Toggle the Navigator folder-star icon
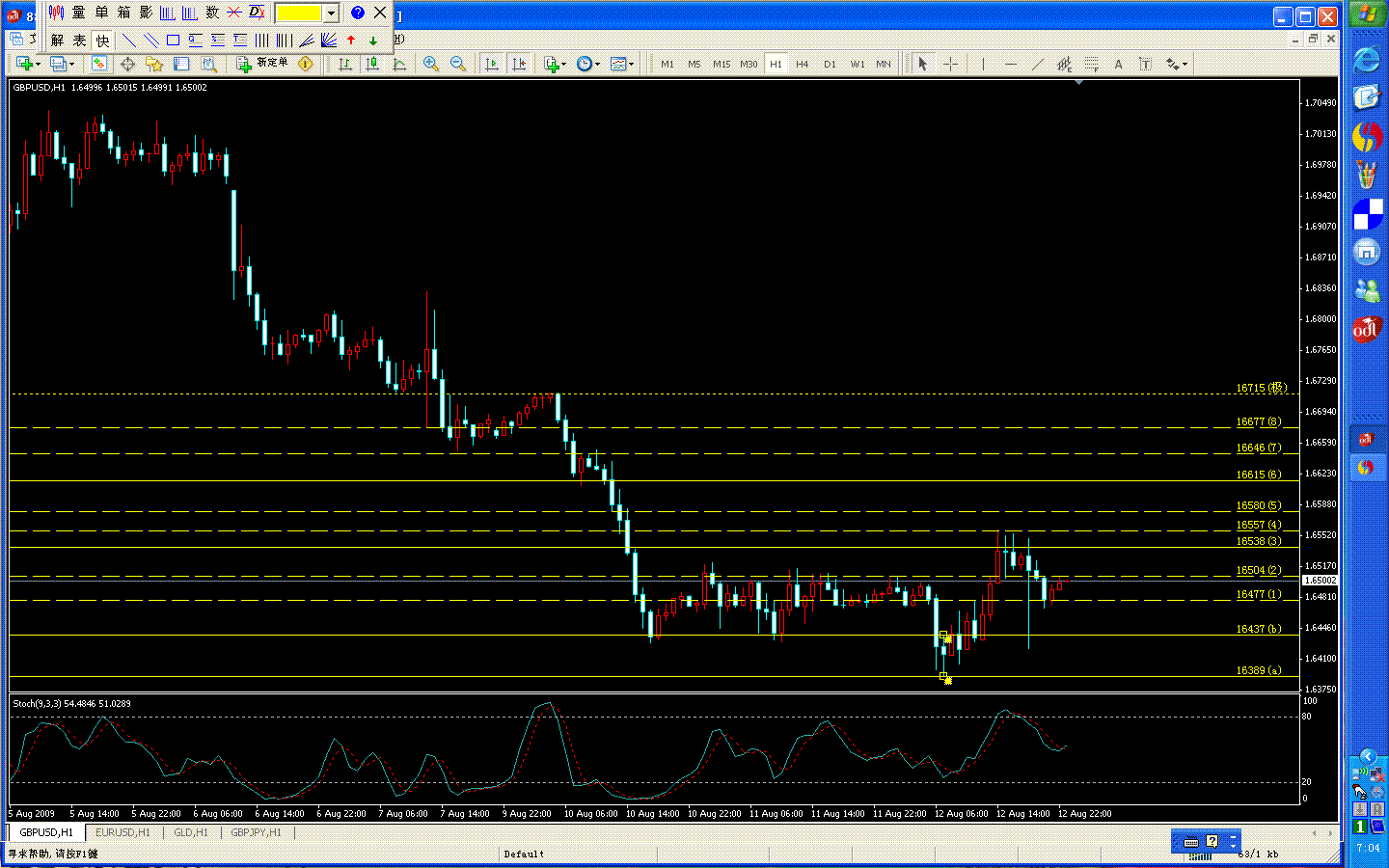 tap(153, 64)
